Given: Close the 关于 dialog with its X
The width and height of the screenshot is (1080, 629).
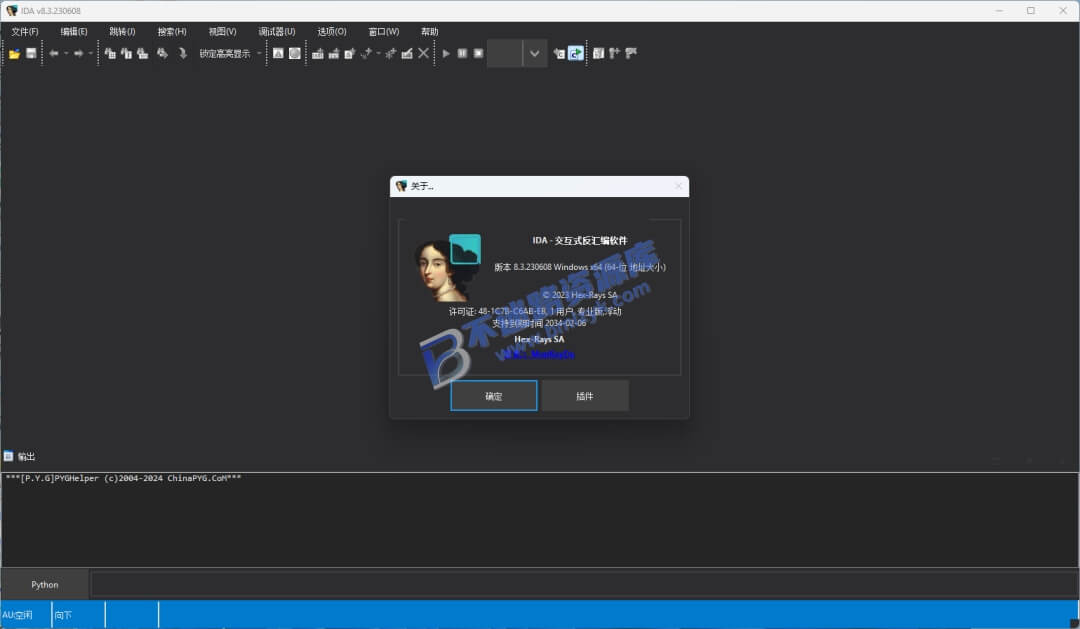Looking at the screenshot, I should [x=678, y=186].
